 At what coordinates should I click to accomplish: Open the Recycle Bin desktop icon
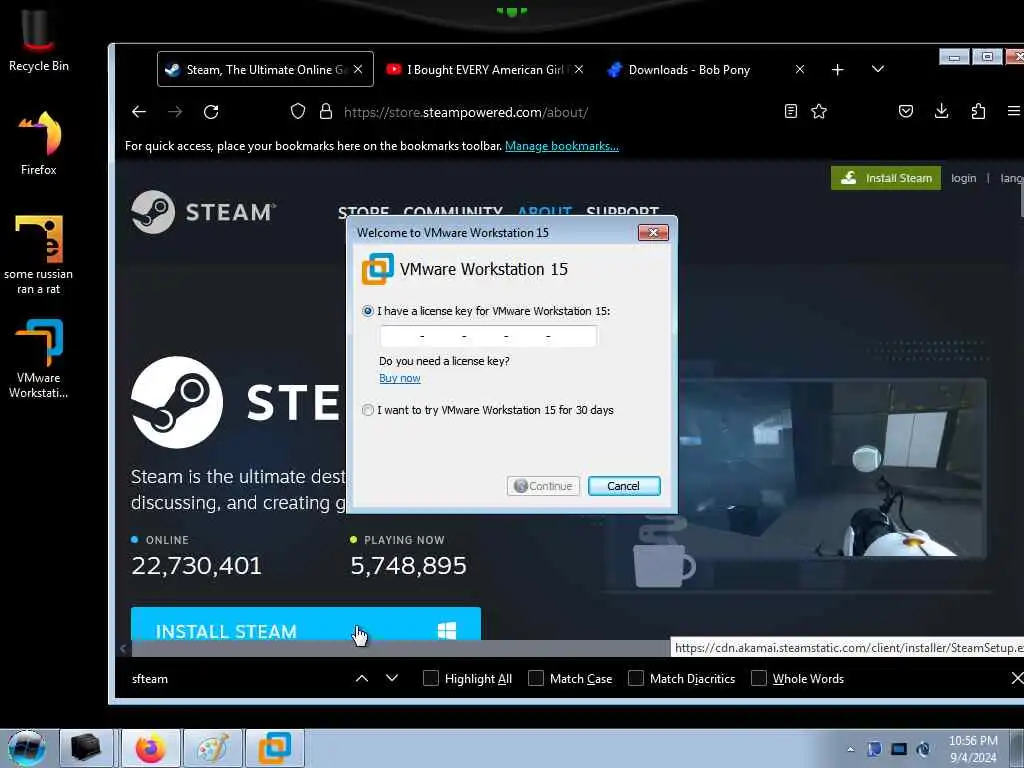pyautogui.click(x=39, y=38)
